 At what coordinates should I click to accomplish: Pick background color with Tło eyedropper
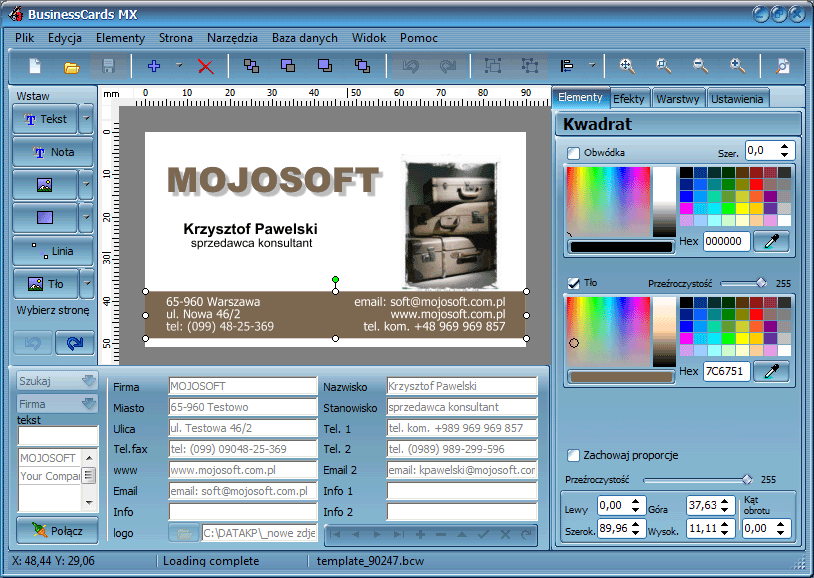click(771, 371)
